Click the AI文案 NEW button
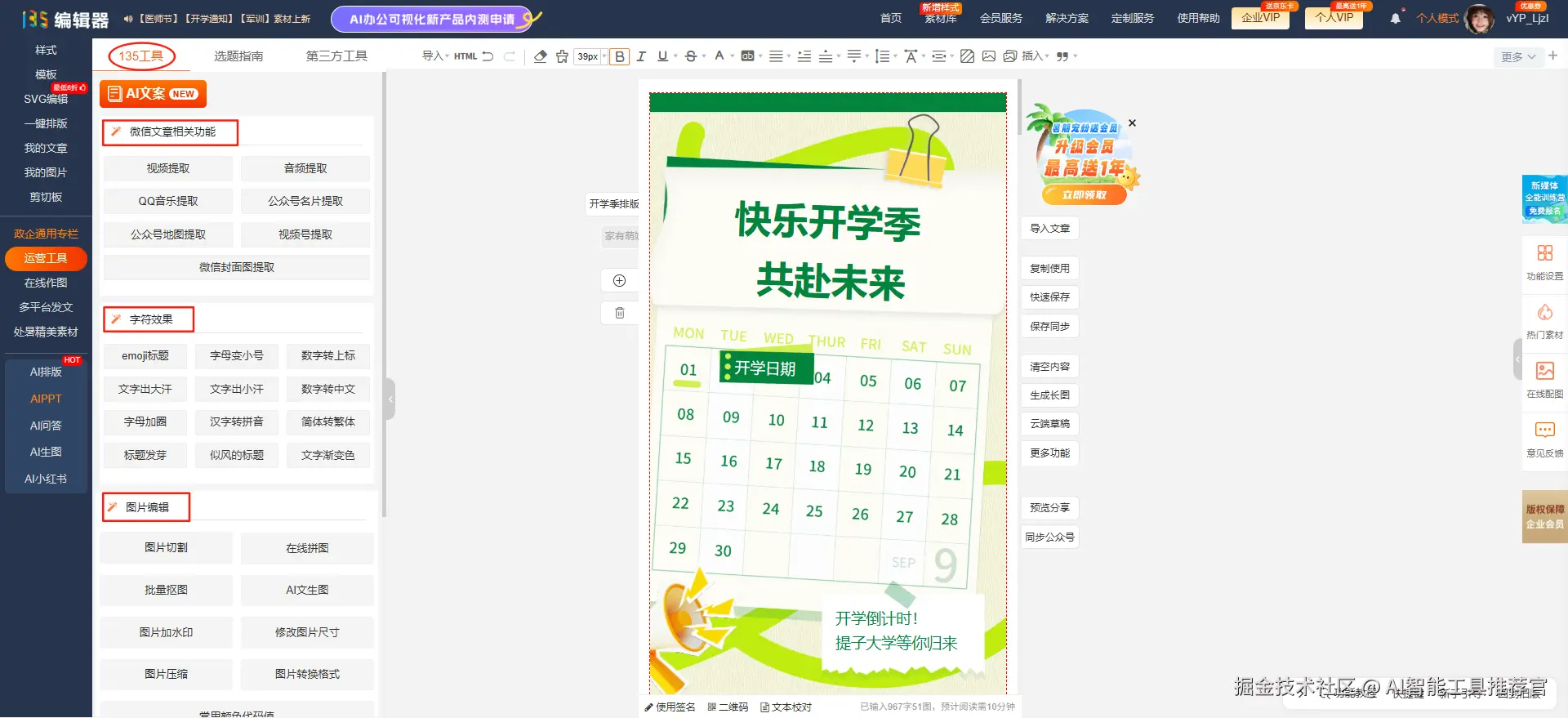Screen dimensions: 1568x718 154,94
